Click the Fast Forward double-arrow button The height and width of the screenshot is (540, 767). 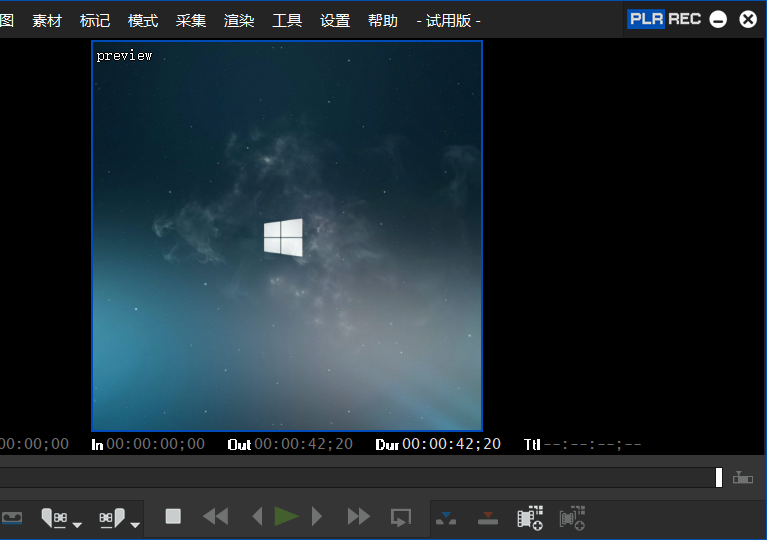click(x=359, y=517)
